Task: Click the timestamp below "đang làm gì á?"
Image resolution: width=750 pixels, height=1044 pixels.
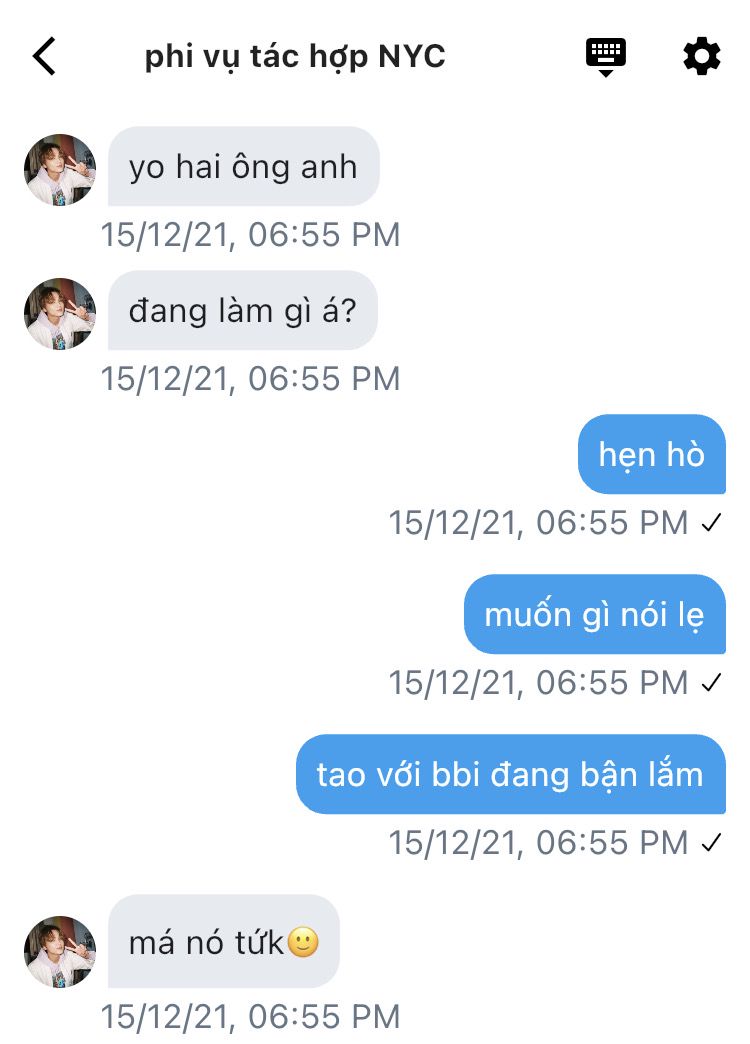Action: pyautogui.click(x=250, y=379)
